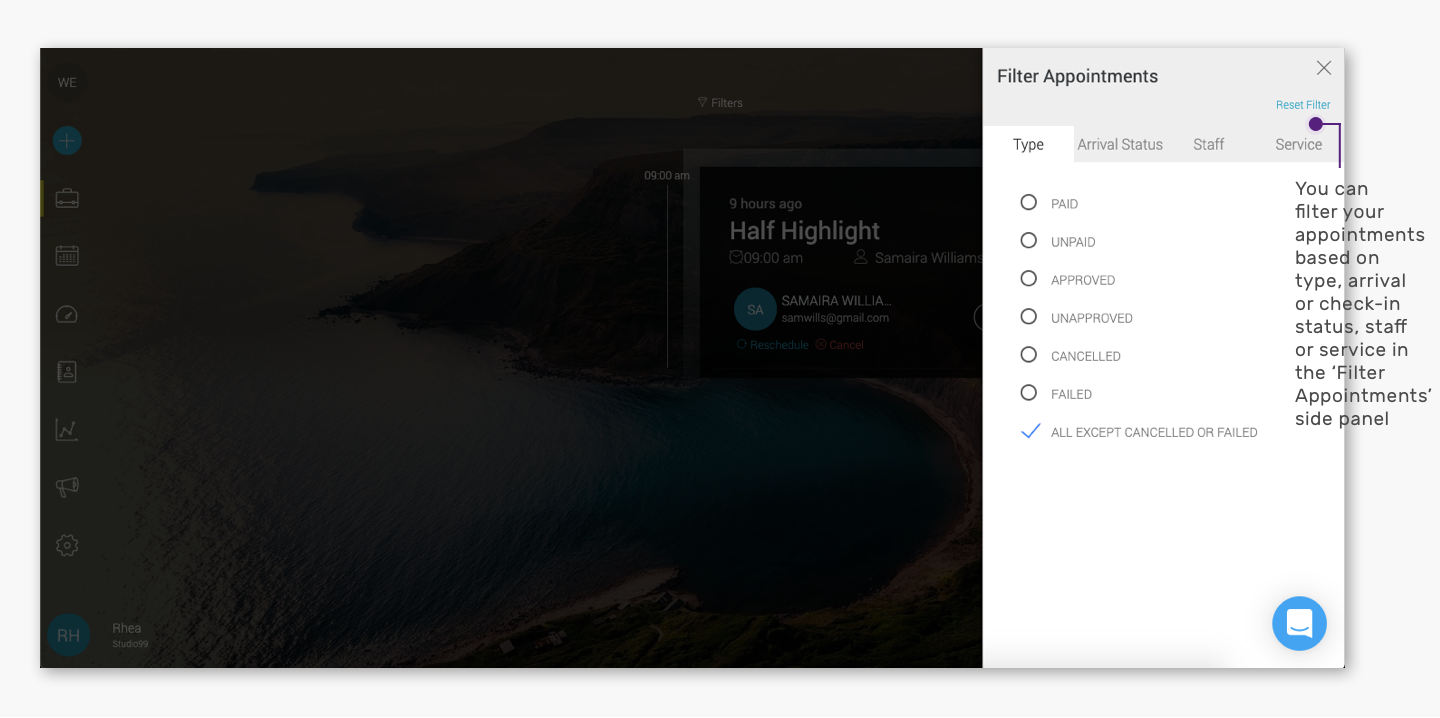Click the blue plus add button

tap(67, 141)
